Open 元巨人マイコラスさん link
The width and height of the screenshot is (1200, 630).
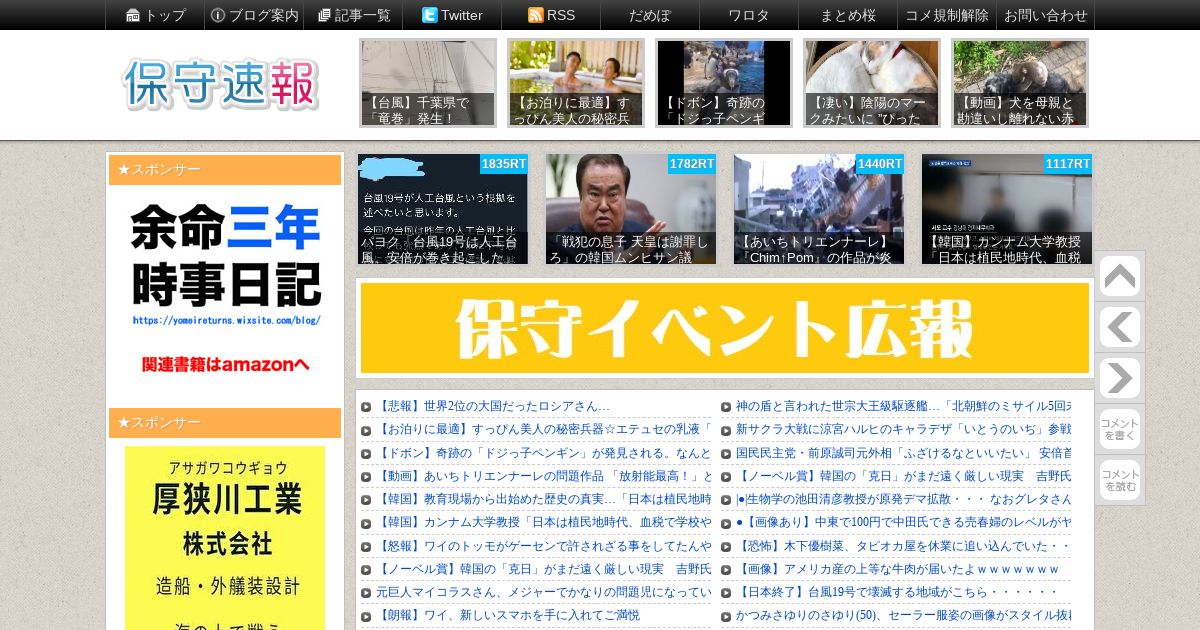(x=543, y=592)
